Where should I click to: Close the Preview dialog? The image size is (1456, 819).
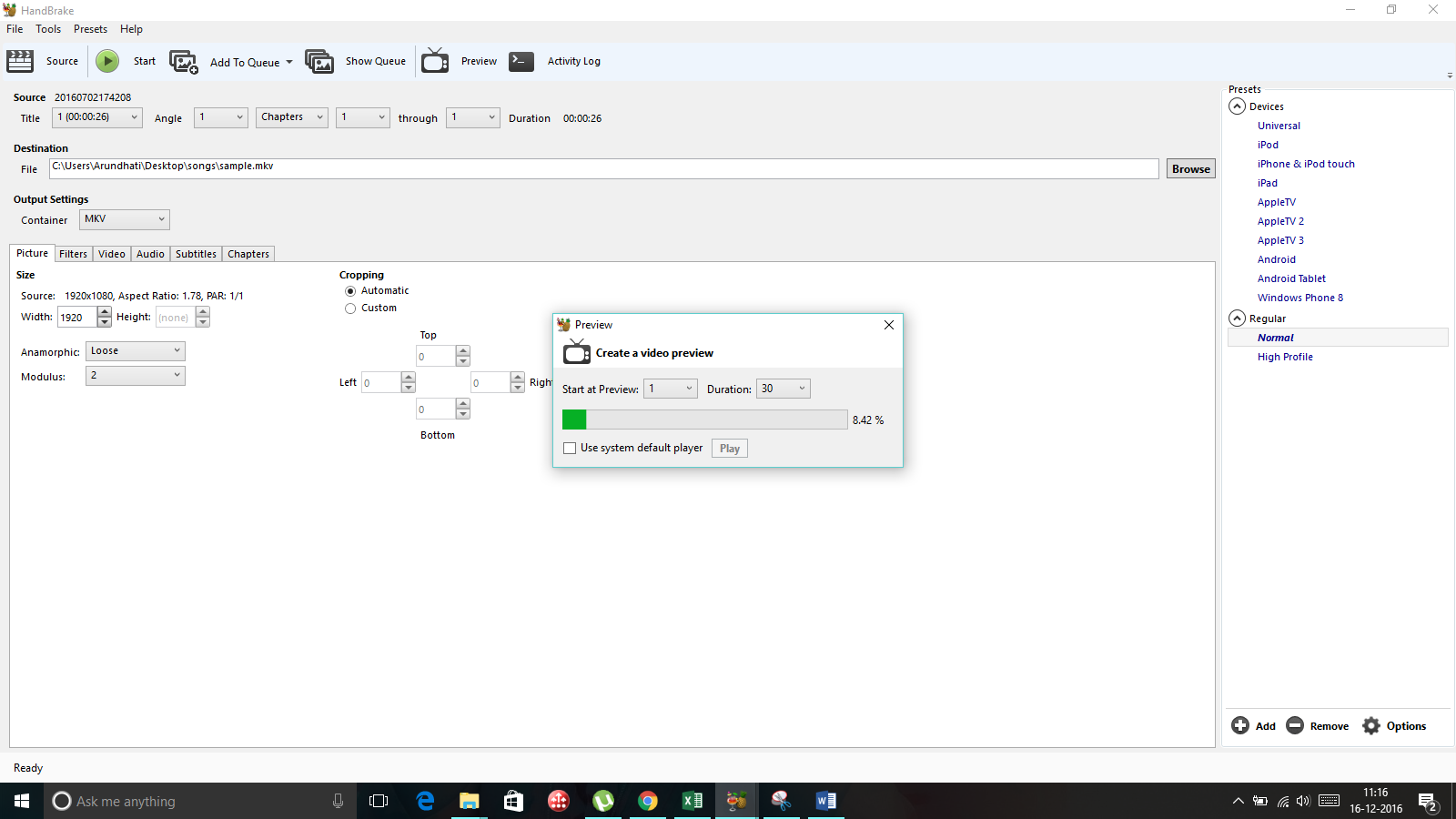coord(889,325)
